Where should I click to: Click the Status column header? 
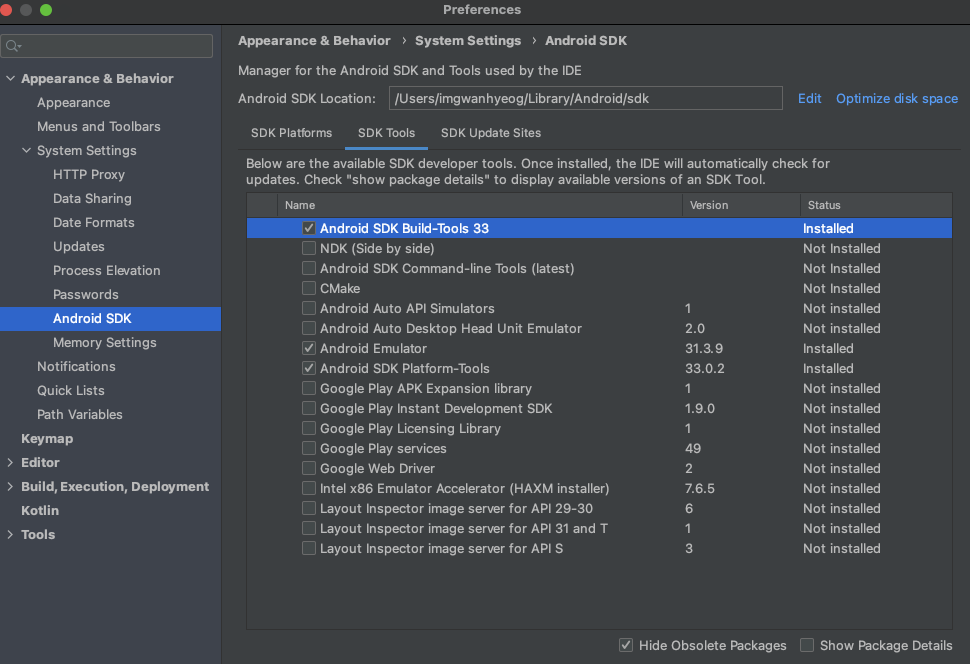coord(876,205)
